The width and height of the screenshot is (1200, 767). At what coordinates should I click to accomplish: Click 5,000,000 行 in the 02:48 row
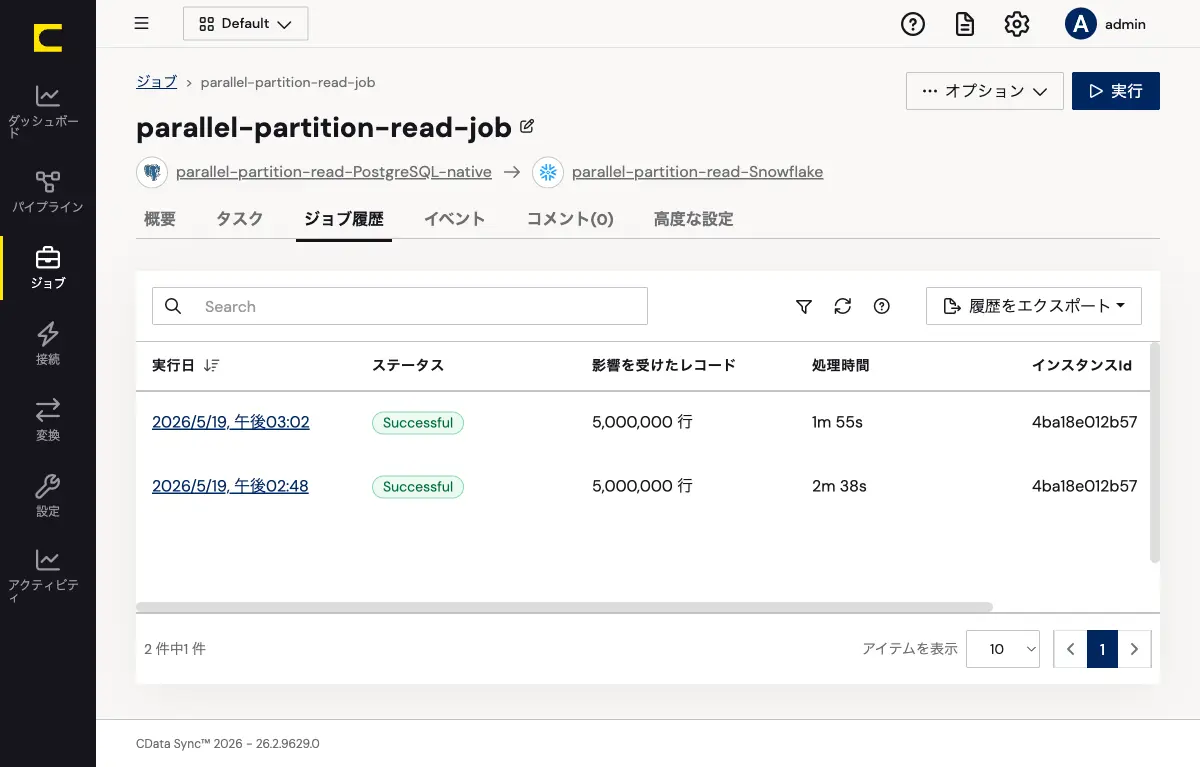(642, 487)
